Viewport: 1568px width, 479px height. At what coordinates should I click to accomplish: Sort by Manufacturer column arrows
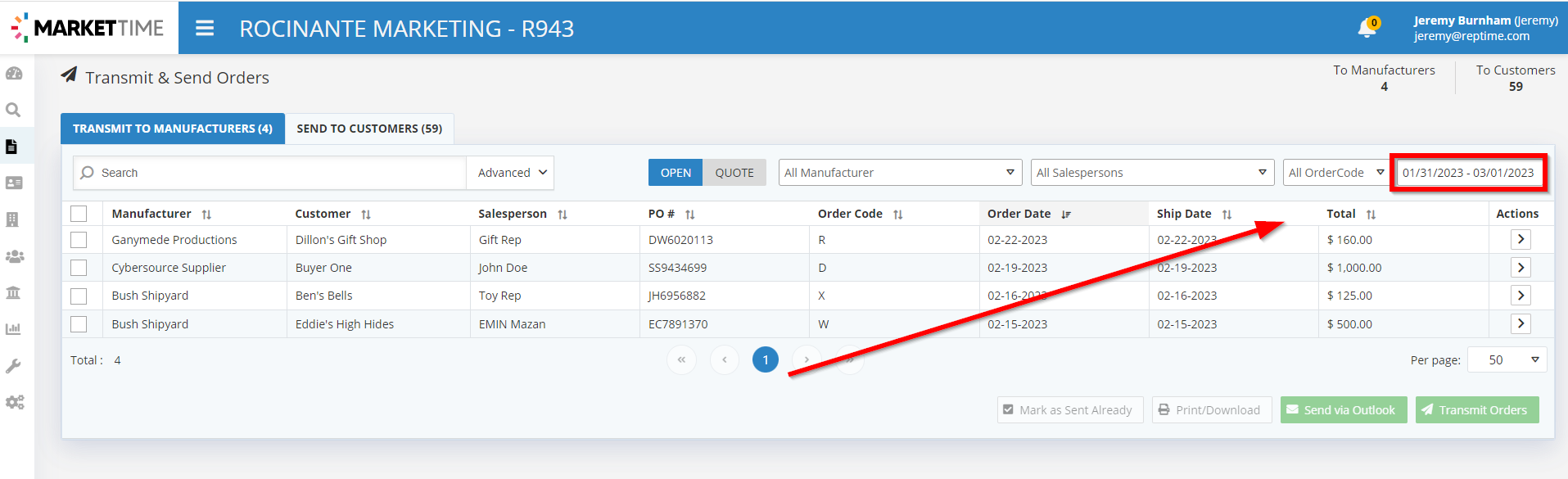[206, 215]
